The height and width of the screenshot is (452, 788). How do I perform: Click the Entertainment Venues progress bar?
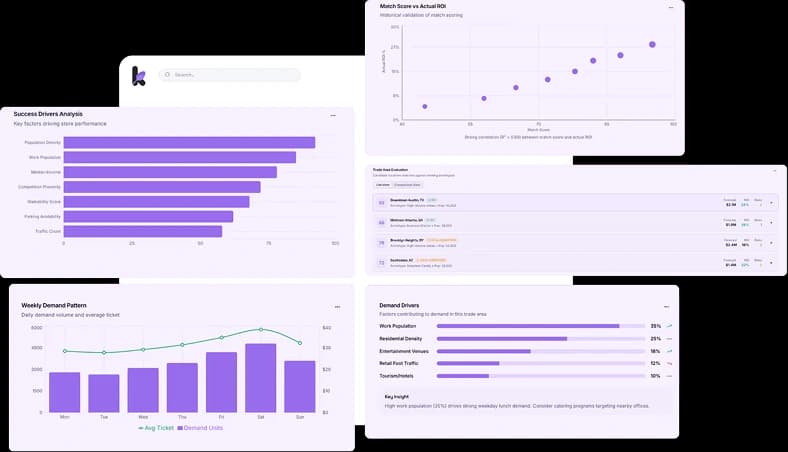click(541, 351)
